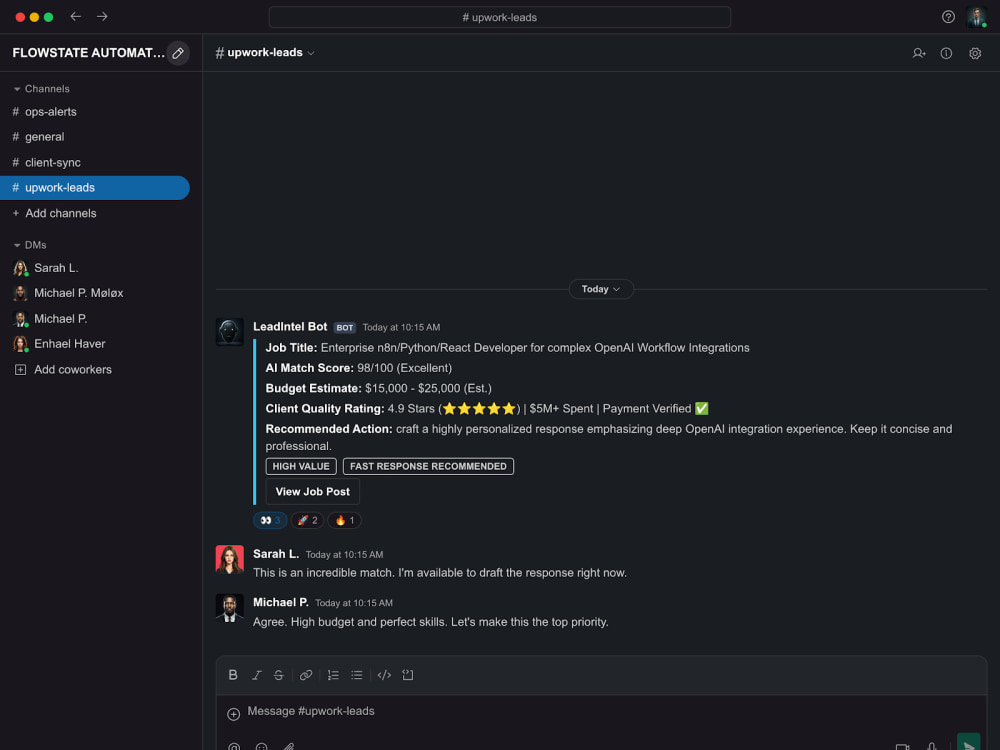The height and width of the screenshot is (750, 1000).
Task: Click the 'AI Match Score: 98/100' line
Action: click(x=358, y=369)
